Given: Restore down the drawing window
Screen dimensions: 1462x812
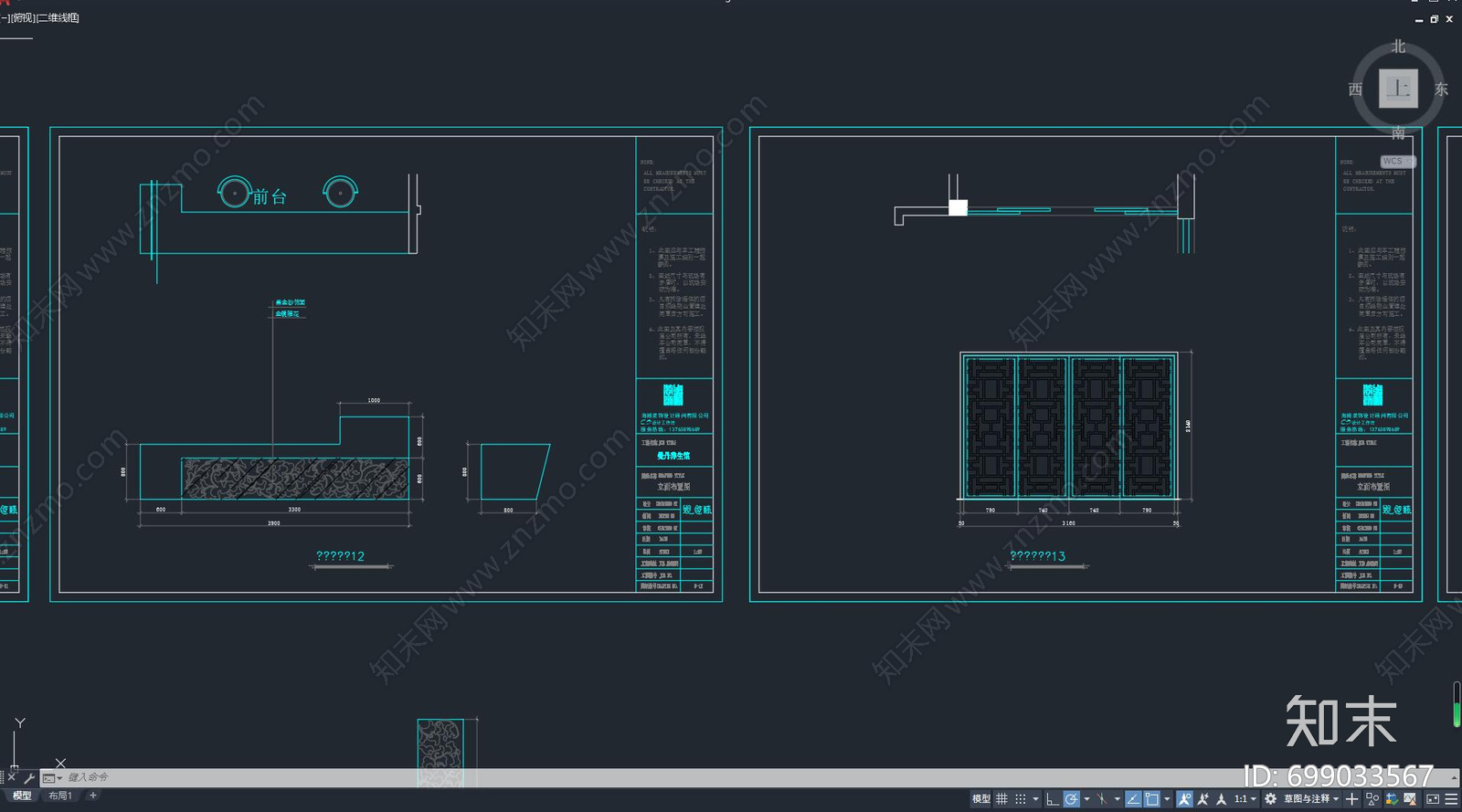Looking at the screenshot, I should click(1434, 19).
